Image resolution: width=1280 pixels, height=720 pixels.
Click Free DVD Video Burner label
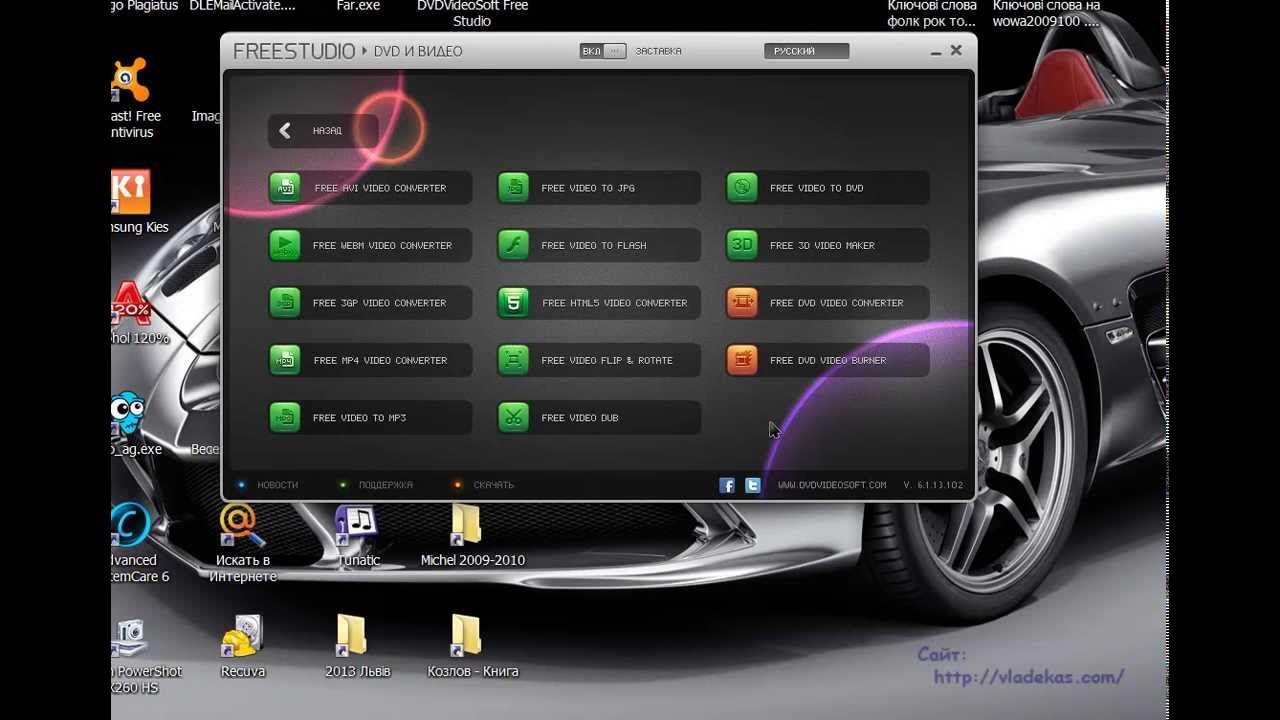[828, 361]
